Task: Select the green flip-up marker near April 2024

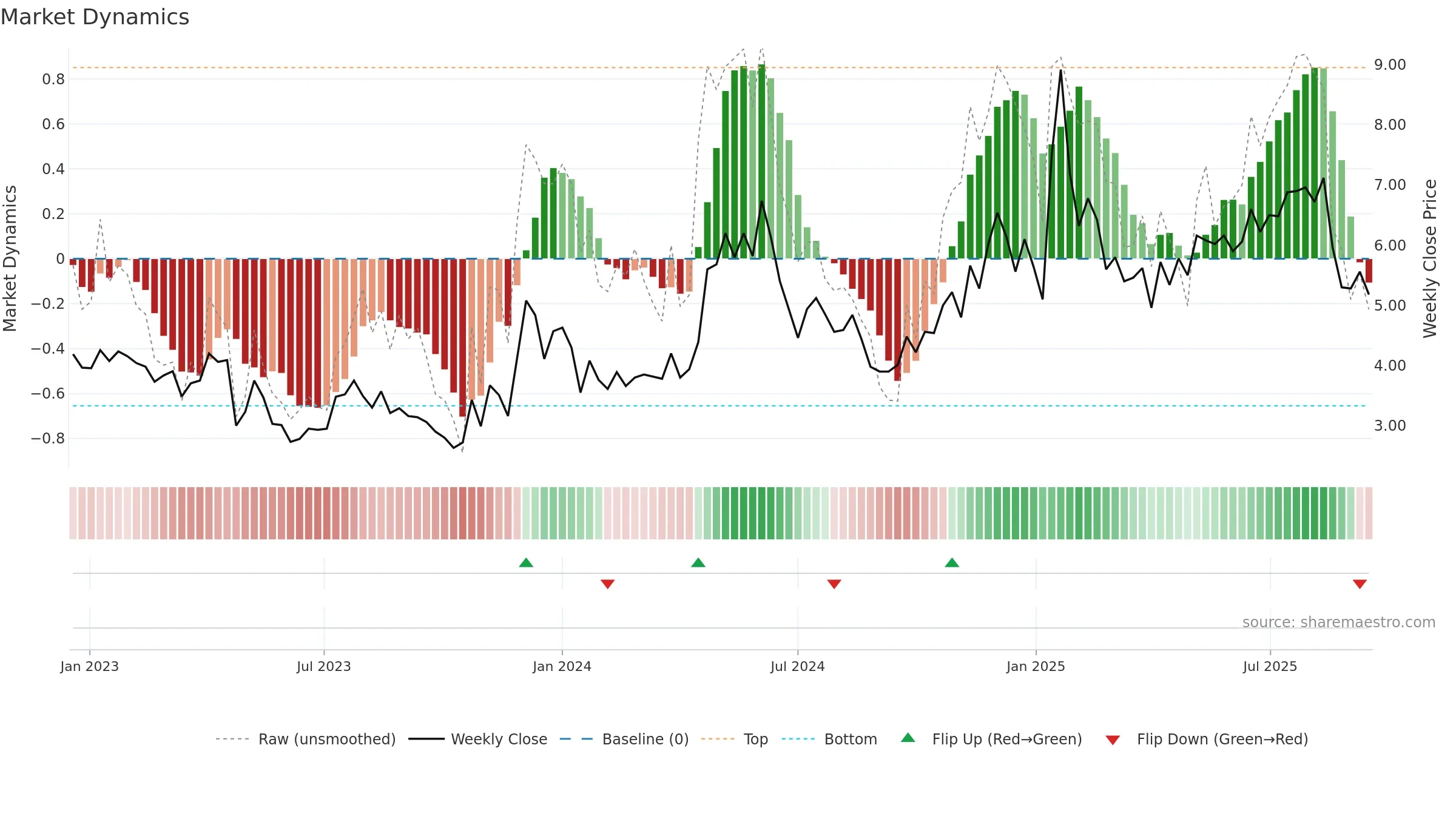Action: coord(698,562)
